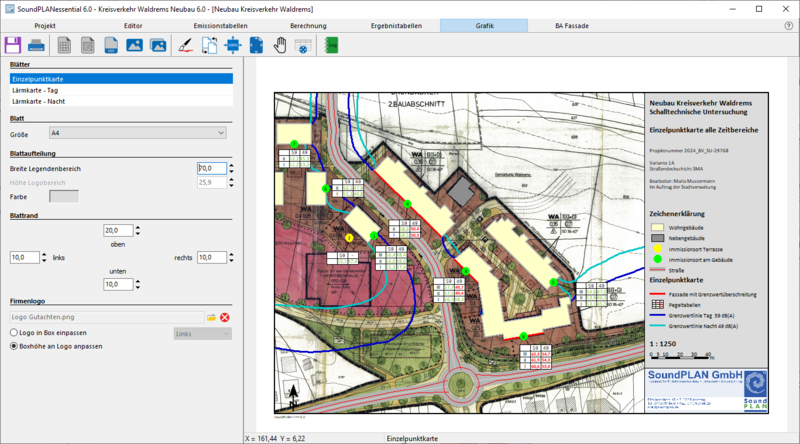Screen dimensions: 800x444
Task: Select the Einzelpunktkarte sheet
Action: pos(121,79)
